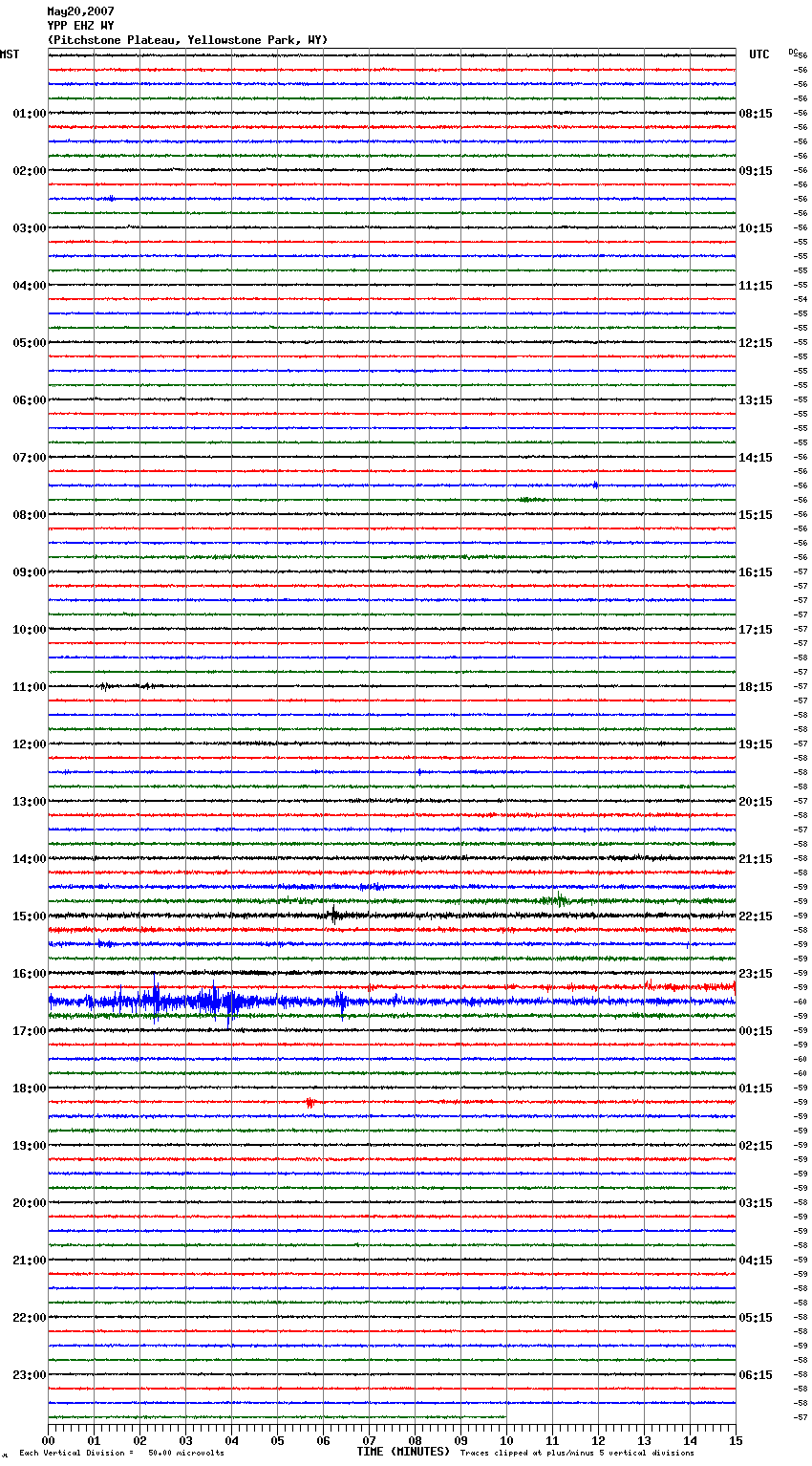Click the 12 minute axis tick label
This screenshot has height=1466, width=812.
coord(598,1440)
